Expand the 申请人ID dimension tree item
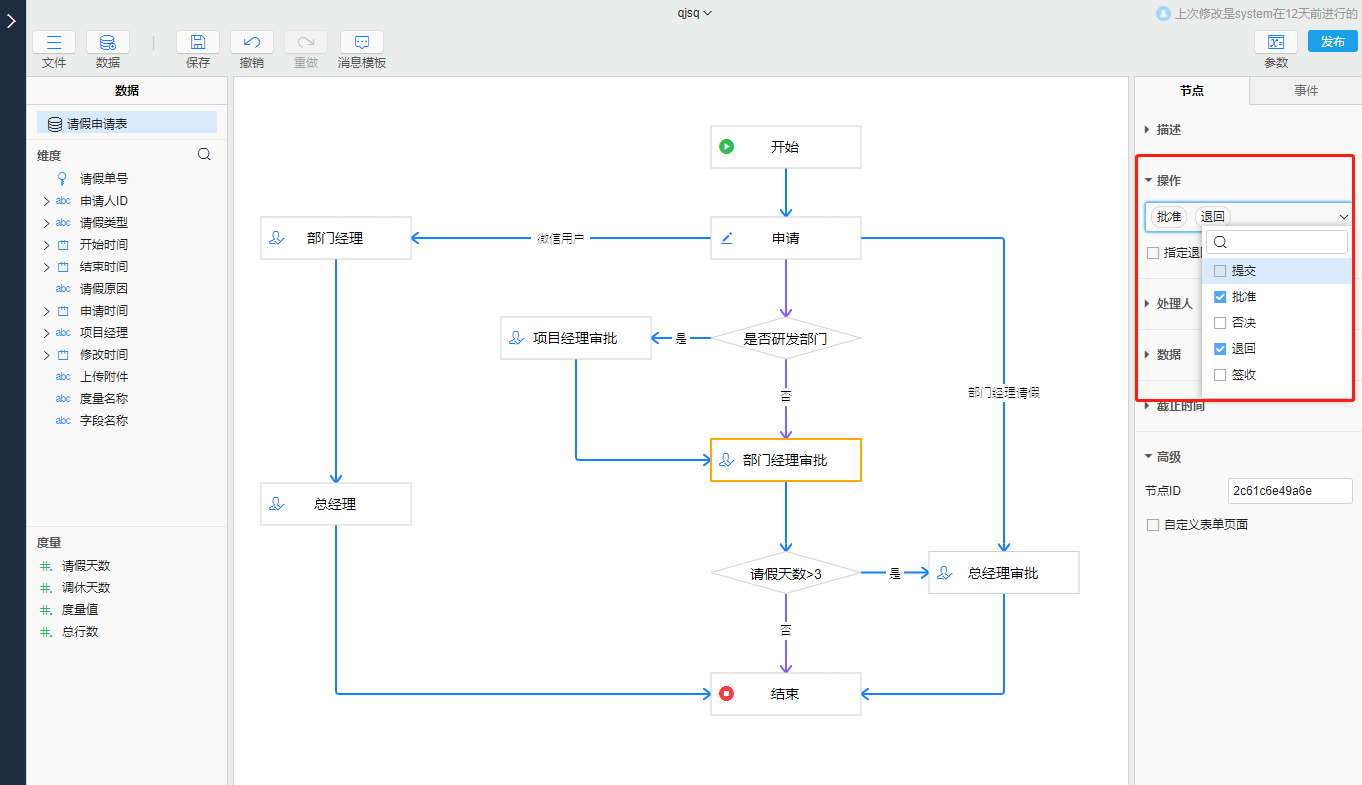The image size is (1362, 785). [x=46, y=201]
